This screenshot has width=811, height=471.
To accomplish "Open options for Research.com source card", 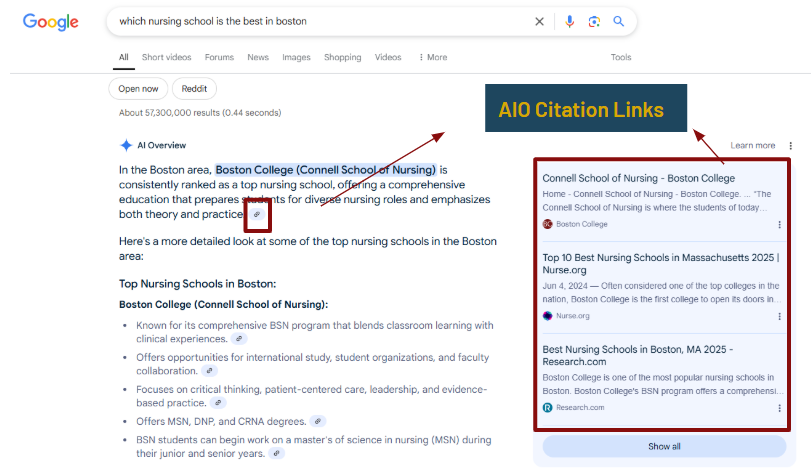I will (779, 408).
